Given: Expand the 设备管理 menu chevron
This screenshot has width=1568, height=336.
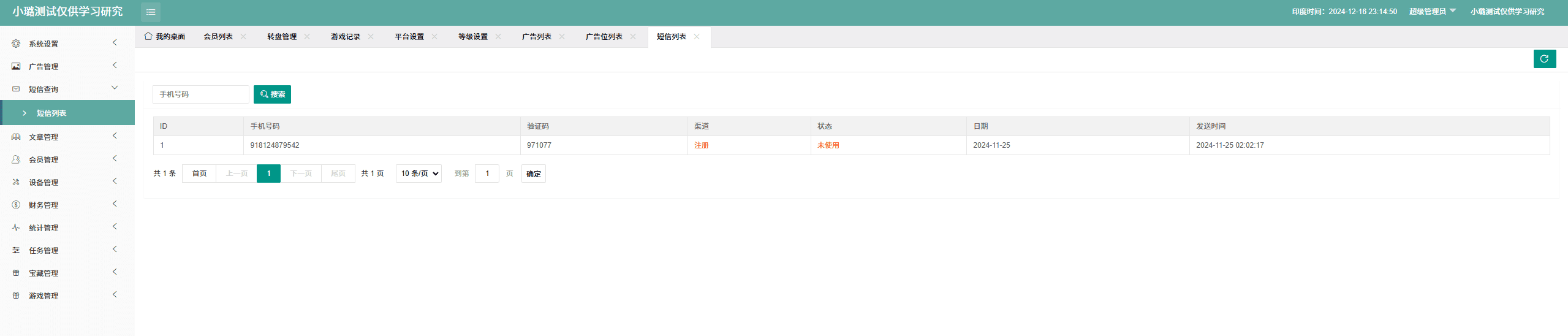Looking at the screenshot, I should click(x=115, y=181).
